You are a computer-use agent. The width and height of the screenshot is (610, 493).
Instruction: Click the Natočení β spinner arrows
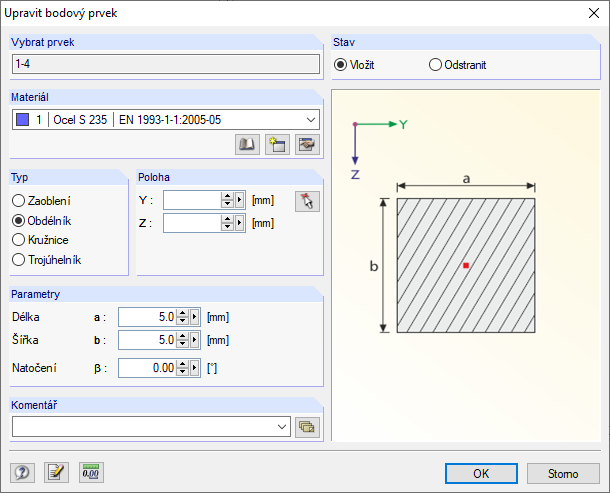(x=182, y=368)
